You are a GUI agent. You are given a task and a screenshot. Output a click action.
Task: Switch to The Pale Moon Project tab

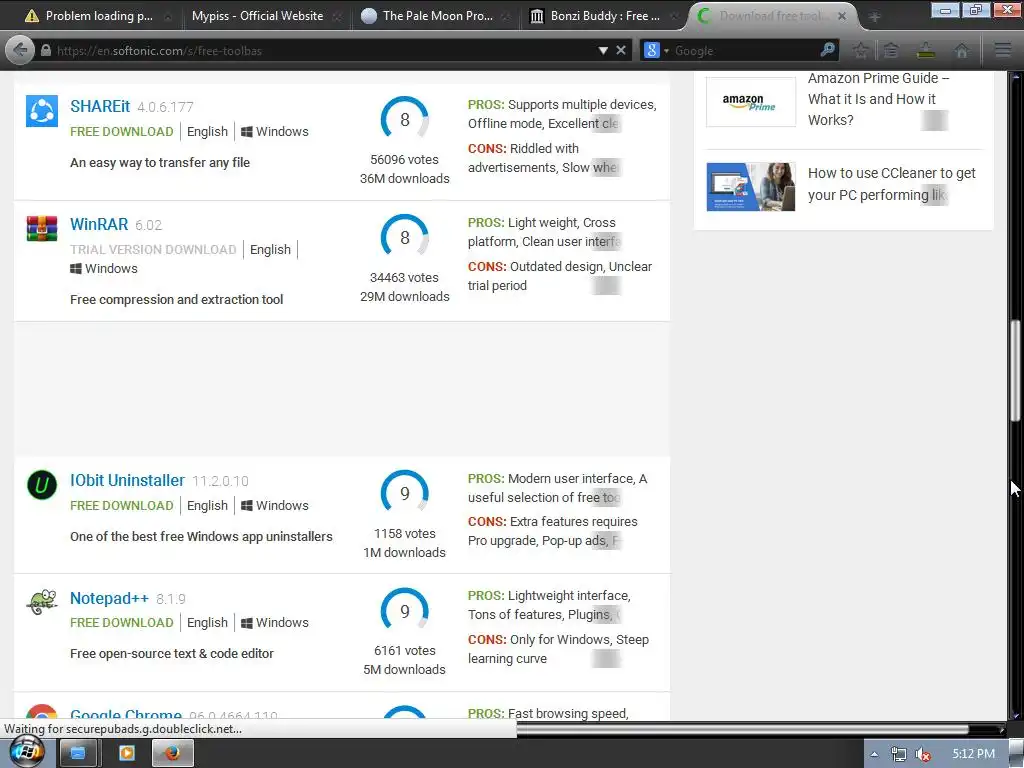tap(438, 16)
